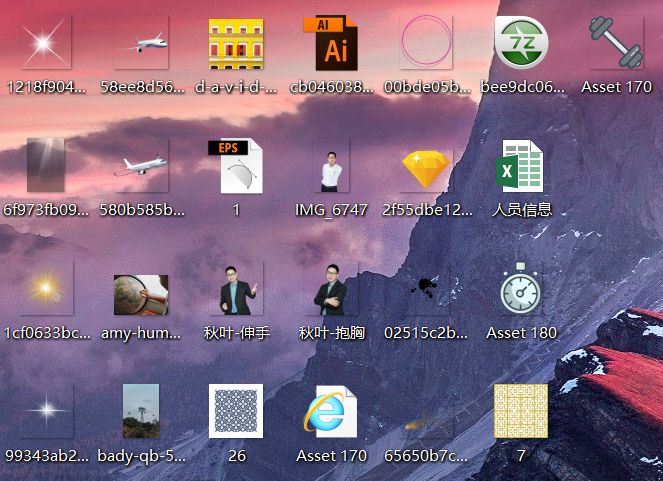Screen dimensions: 663x481
Task: Click the dumbbell icon labeled Asset 170
Action: [x=616, y=45]
